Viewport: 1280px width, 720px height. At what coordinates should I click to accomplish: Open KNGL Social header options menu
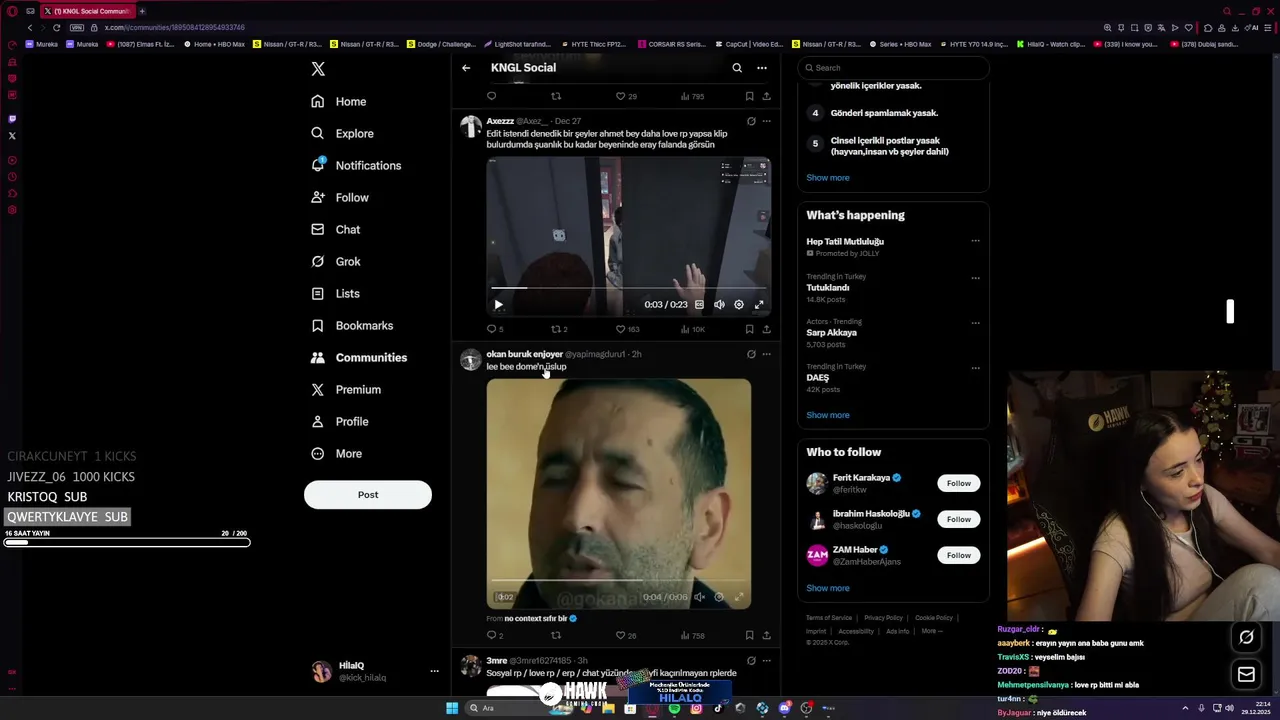click(762, 68)
